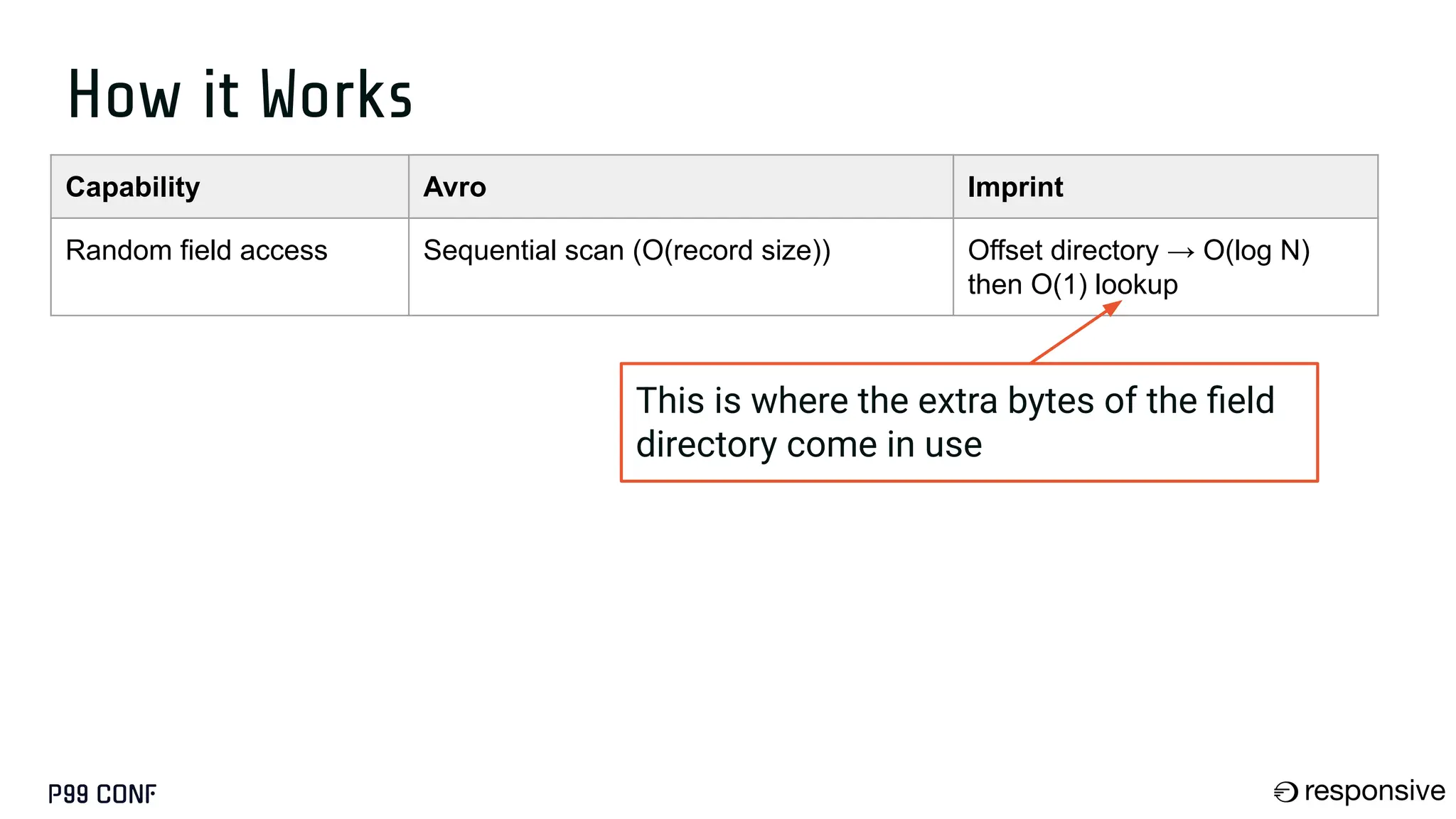Click the P99 CONF logo
Screen dimensions: 1456x819
pos(102,793)
